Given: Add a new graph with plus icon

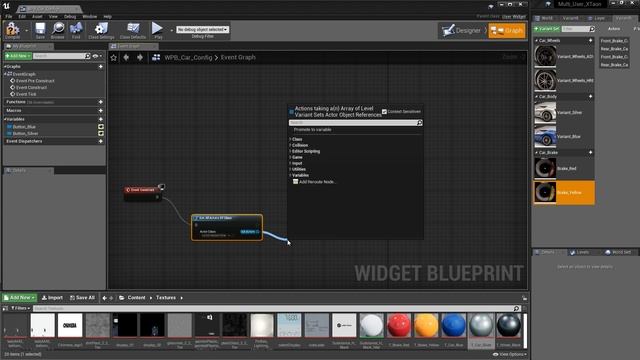Looking at the screenshot, I should (x=101, y=67).
